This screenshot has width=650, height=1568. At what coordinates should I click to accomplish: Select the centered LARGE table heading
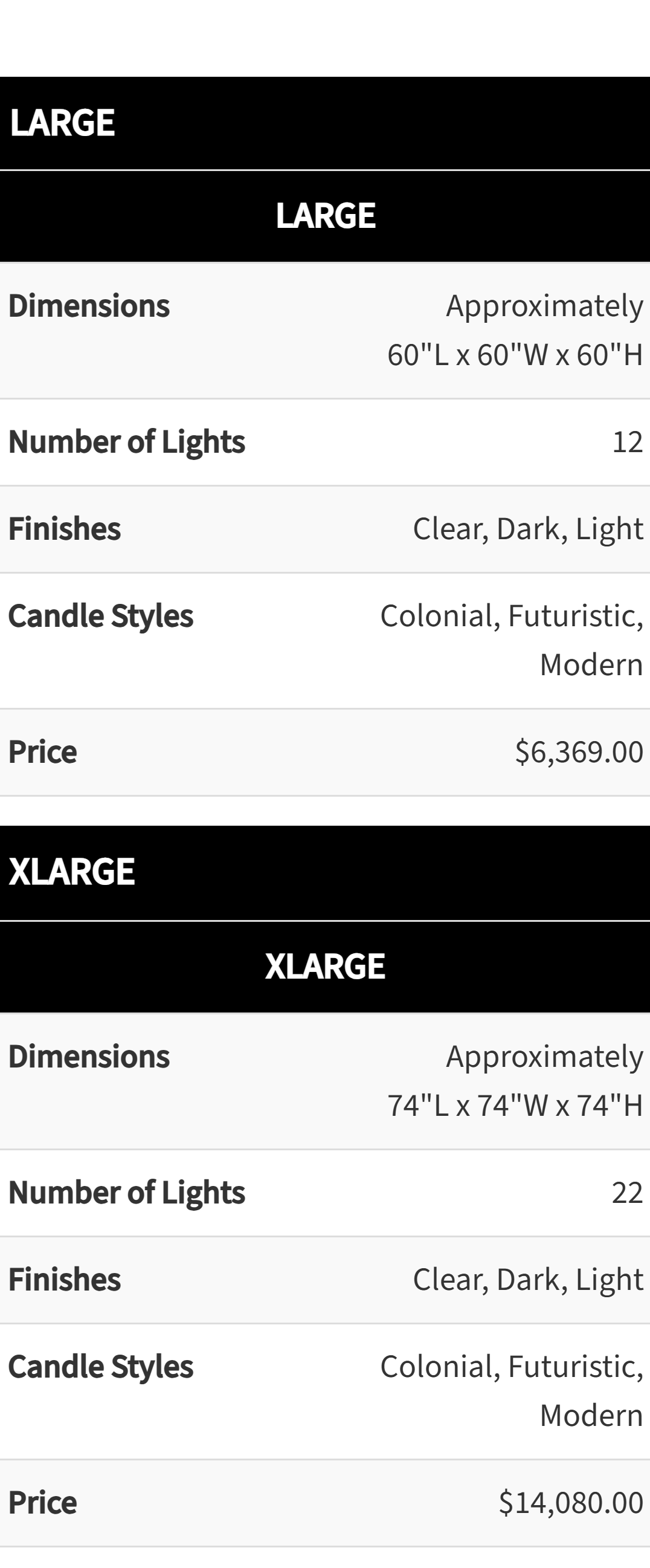[326, 215]
